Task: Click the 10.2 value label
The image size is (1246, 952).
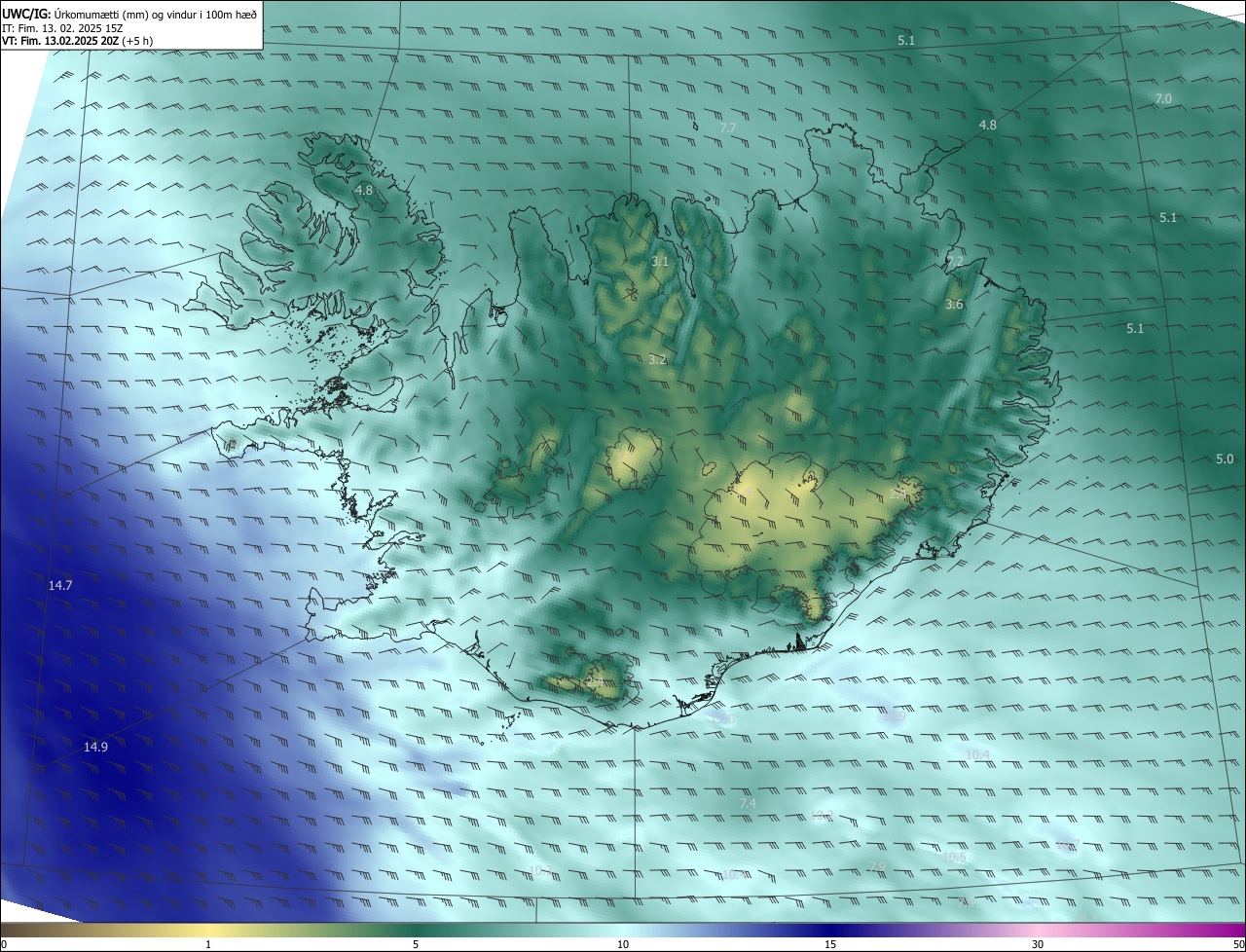Action: click(822, 815)
